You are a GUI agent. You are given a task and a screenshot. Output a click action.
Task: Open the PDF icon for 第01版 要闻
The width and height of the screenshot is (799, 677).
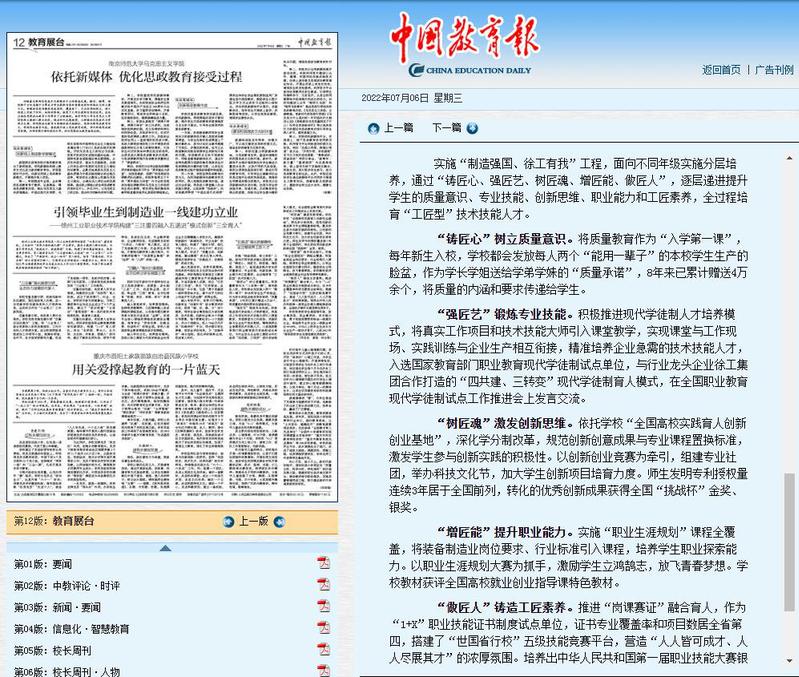pos(323,564)
